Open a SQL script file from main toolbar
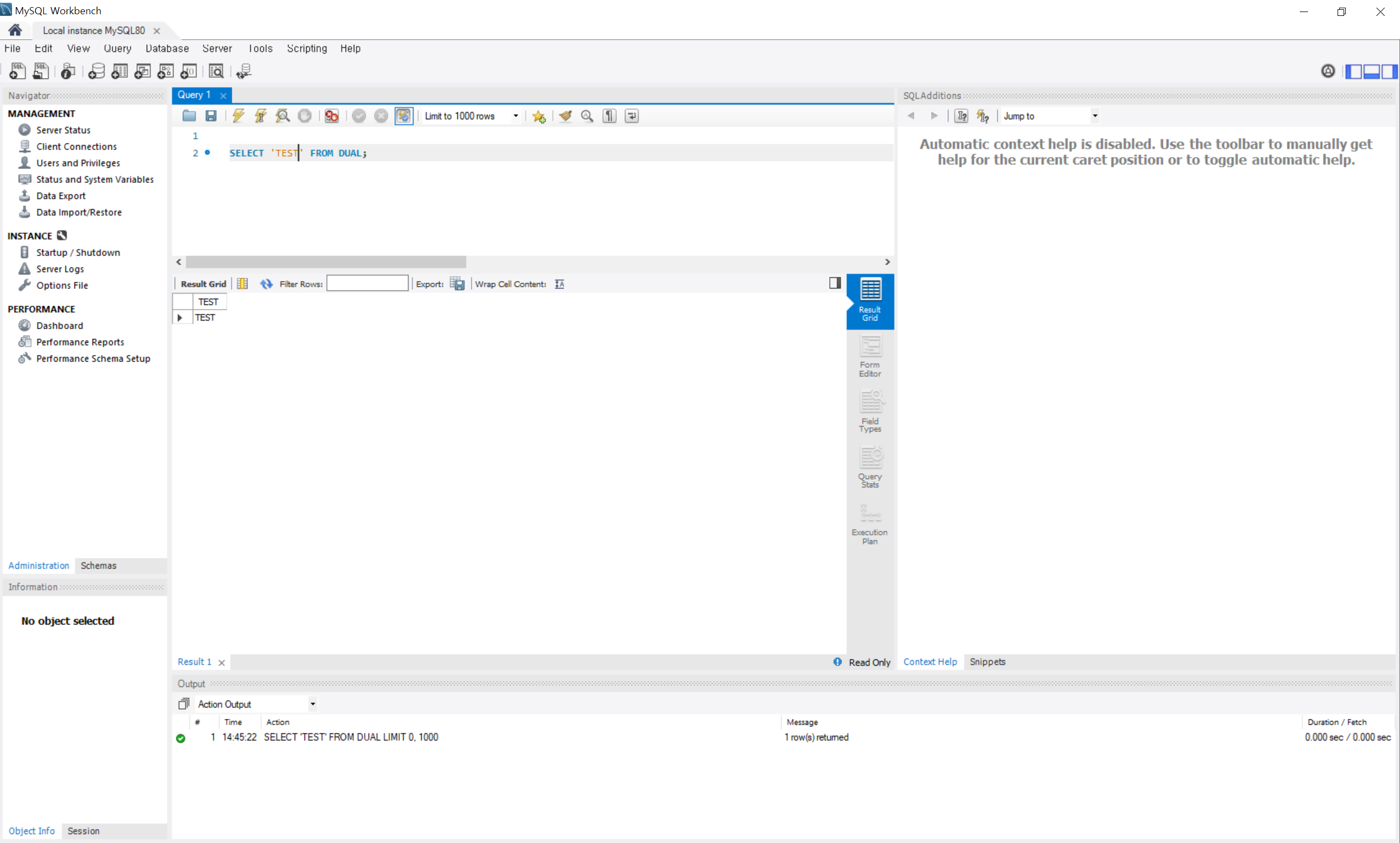Viewport: 1400px width, 843px height. [x=41, y=71]
